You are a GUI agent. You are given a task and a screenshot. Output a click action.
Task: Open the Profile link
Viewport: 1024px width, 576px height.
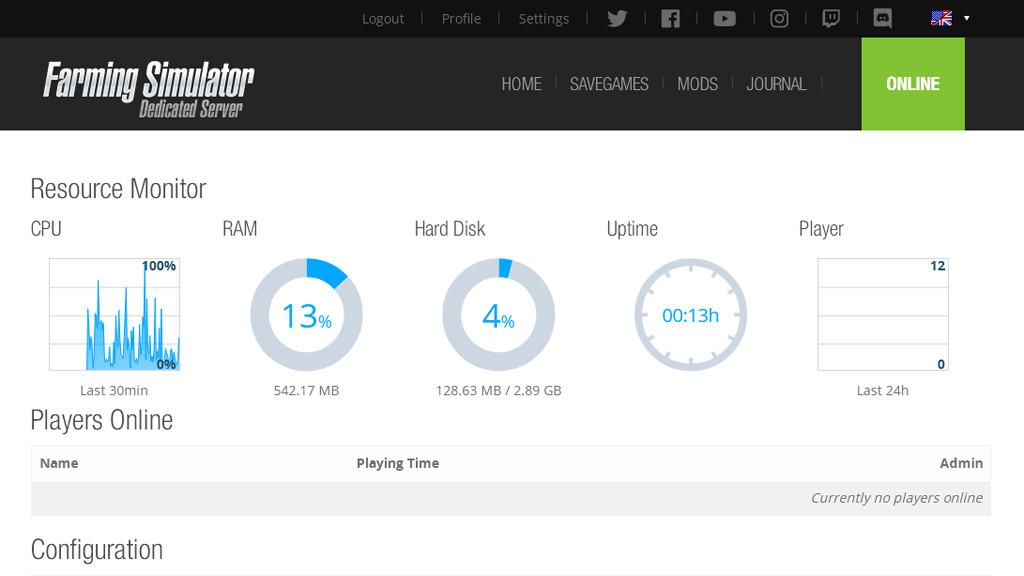(x=461, y=18)
